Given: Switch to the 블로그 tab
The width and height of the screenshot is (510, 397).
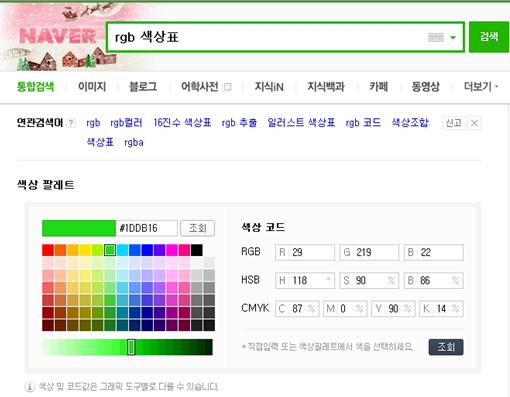Looking at the screenshot, I should (143, 87).
